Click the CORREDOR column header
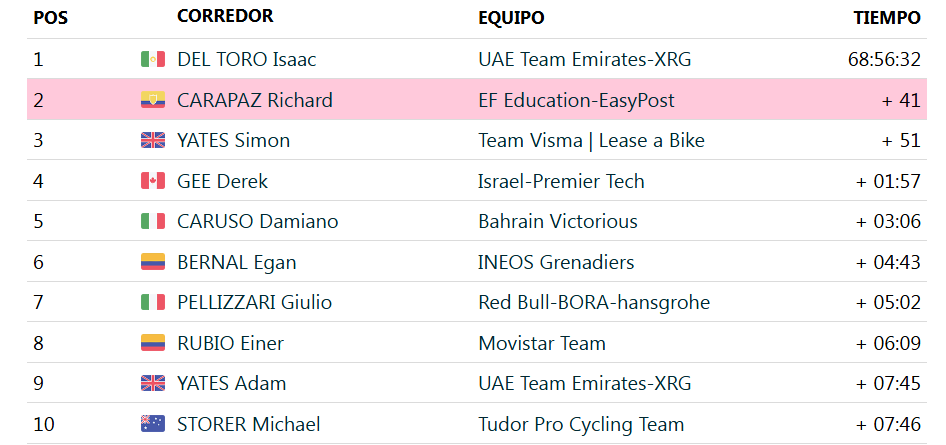The width and height of the screenshot is (946, 445). (x=225, y=16)
